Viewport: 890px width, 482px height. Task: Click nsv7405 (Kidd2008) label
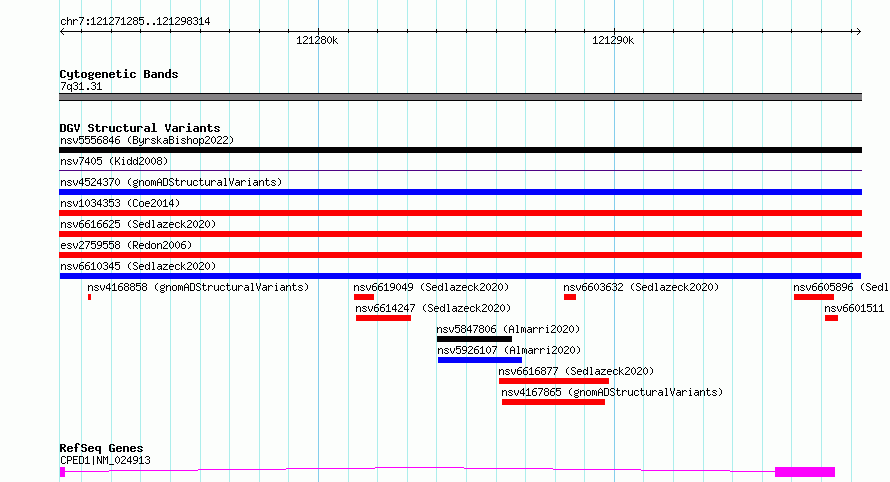[x=114, y=161]
